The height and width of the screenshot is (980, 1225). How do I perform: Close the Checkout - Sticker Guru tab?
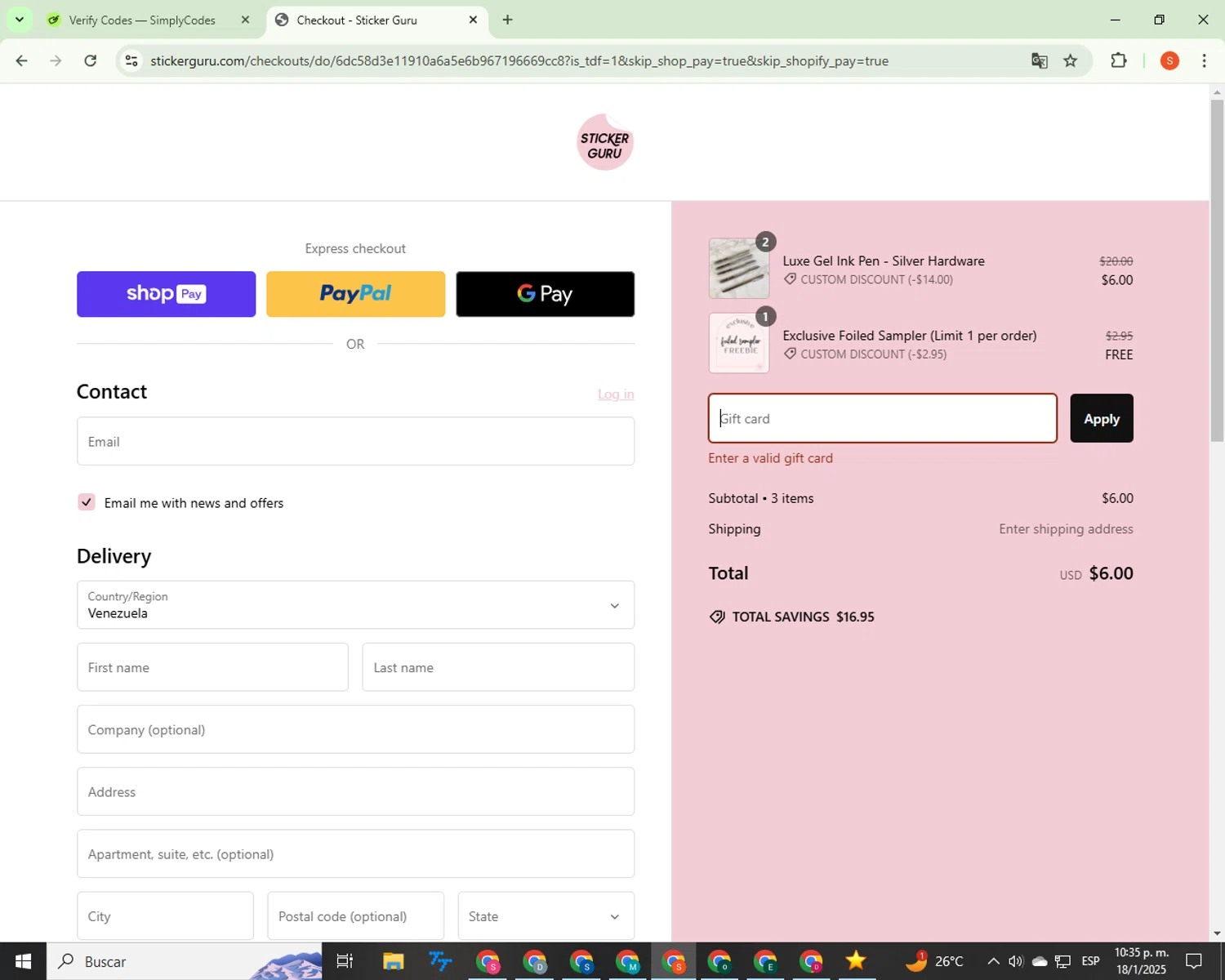tap(473, 20)
